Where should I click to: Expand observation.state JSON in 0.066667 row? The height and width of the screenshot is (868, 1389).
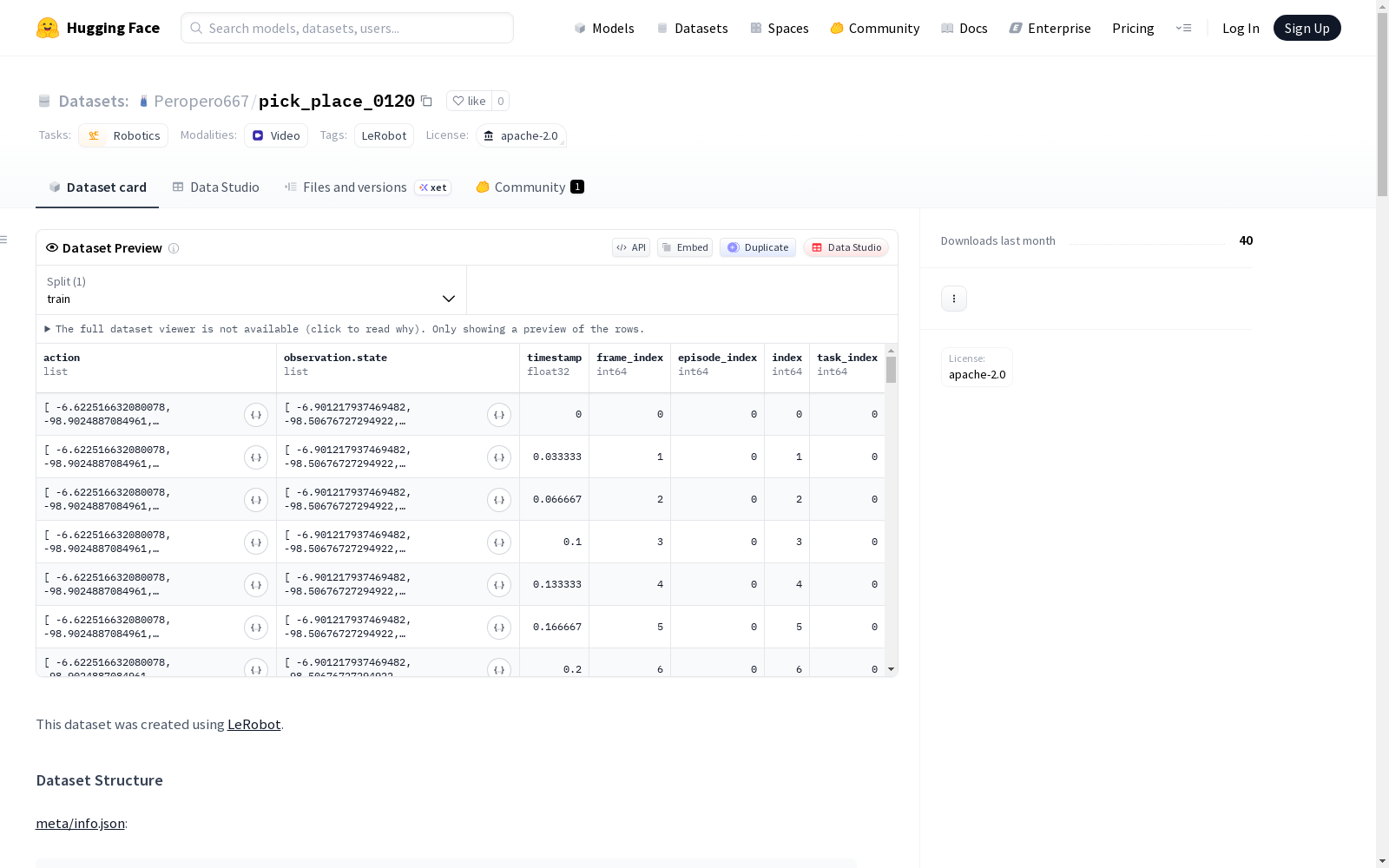[x=499, y=500]
